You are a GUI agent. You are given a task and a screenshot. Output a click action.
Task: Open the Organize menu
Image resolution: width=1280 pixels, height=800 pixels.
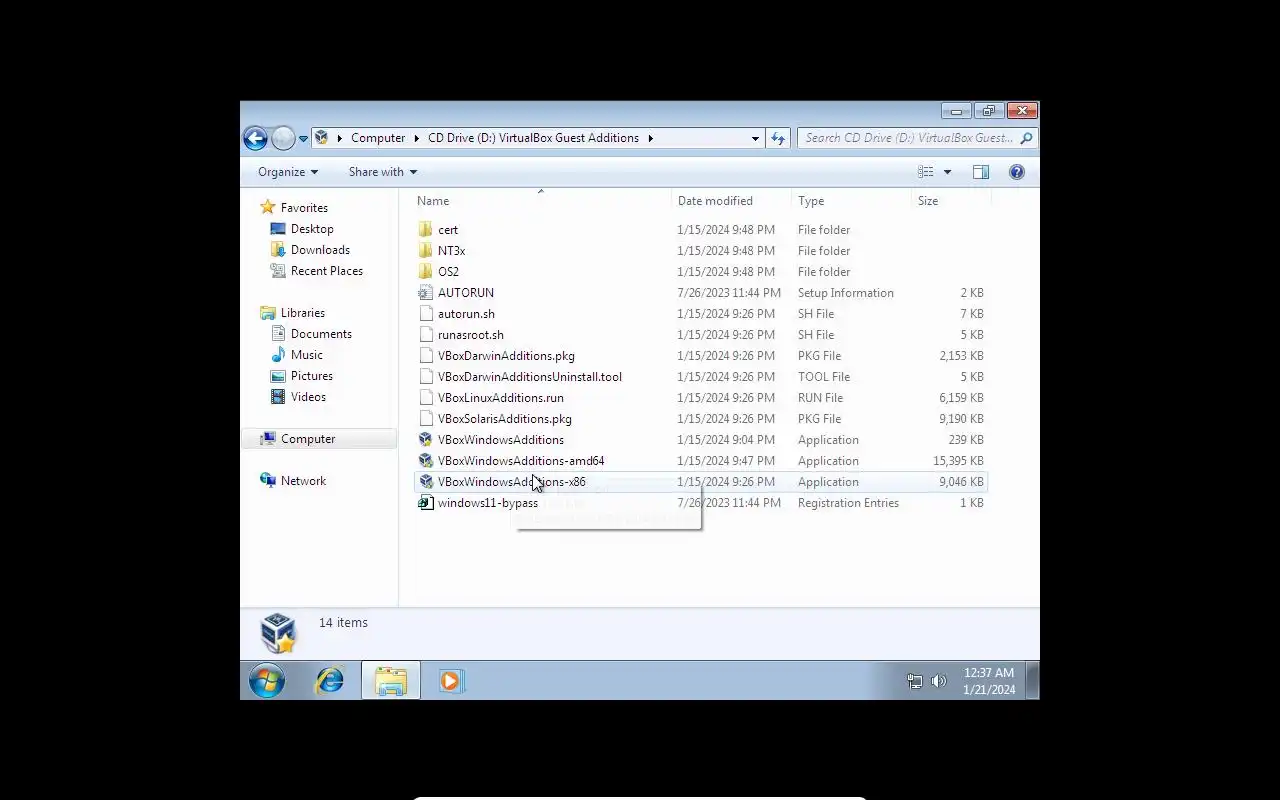coord(288,172)
